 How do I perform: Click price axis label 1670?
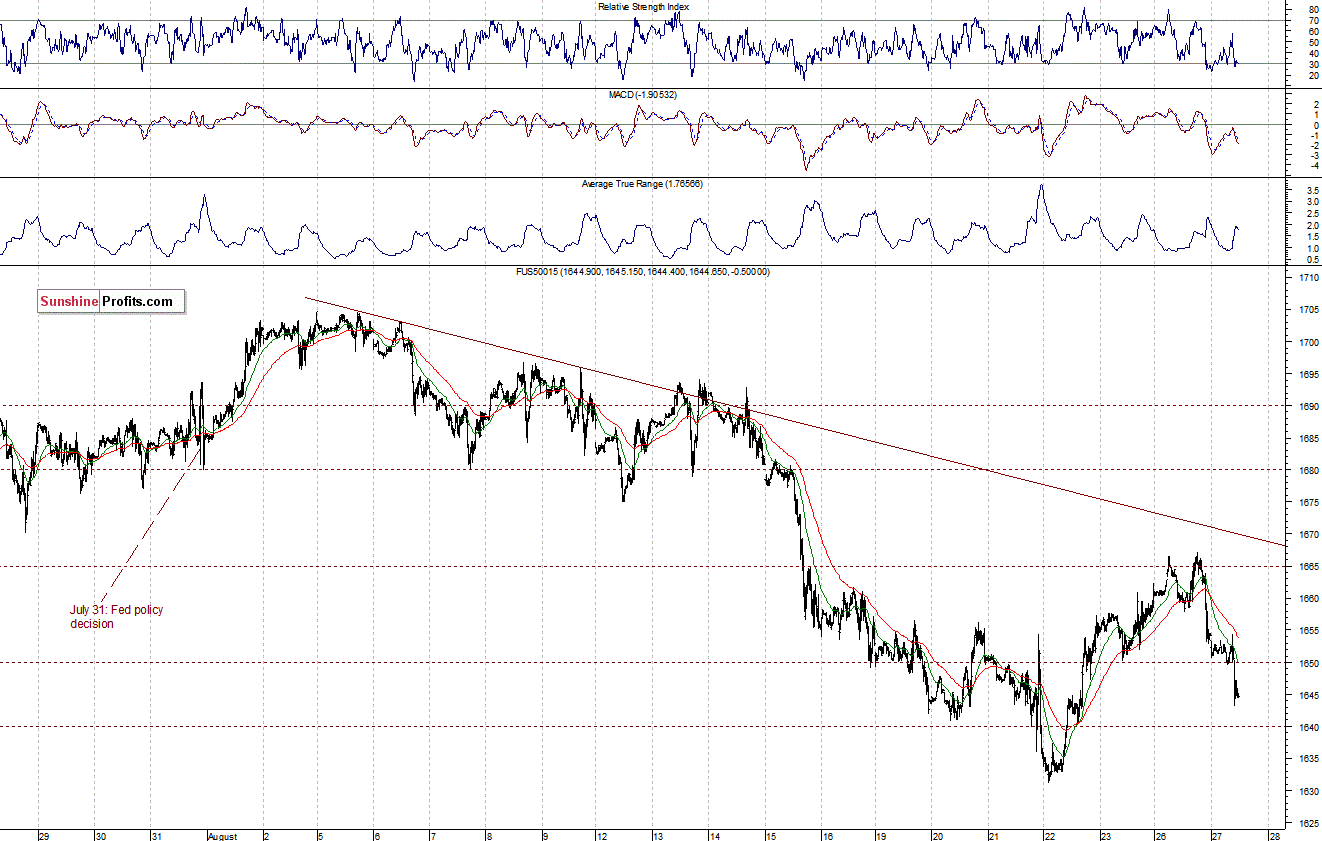[x=1309, y=534]
